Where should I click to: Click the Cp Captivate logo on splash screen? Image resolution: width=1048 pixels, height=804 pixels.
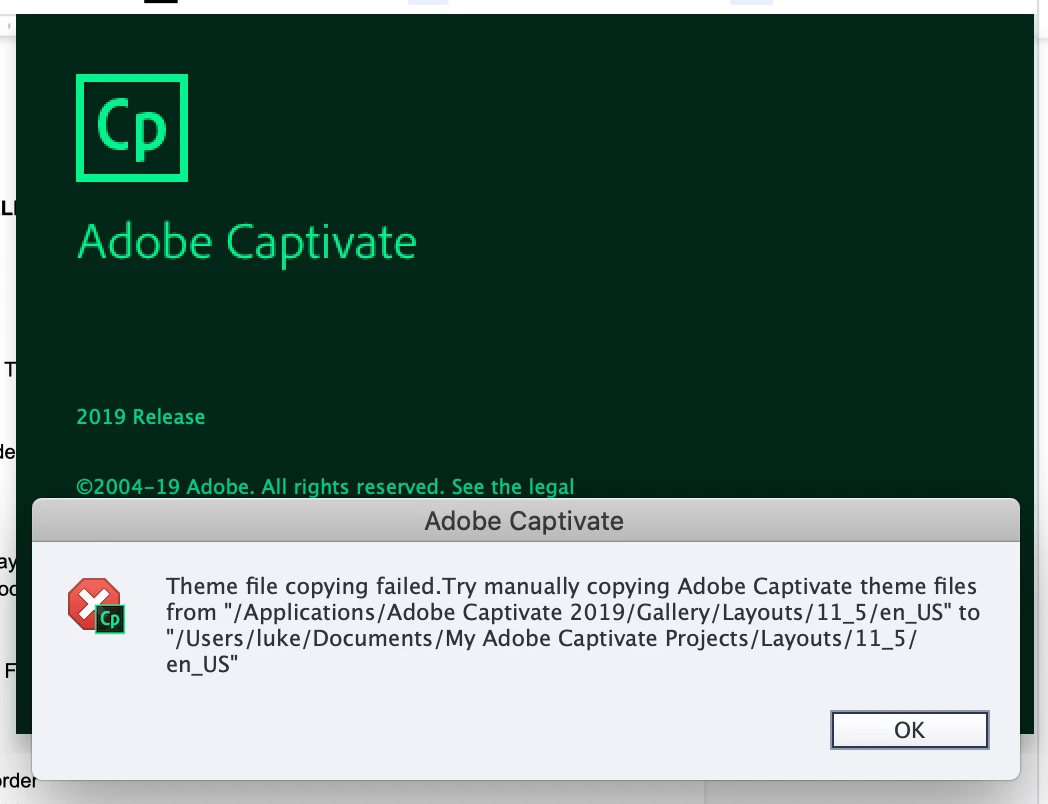132,128
